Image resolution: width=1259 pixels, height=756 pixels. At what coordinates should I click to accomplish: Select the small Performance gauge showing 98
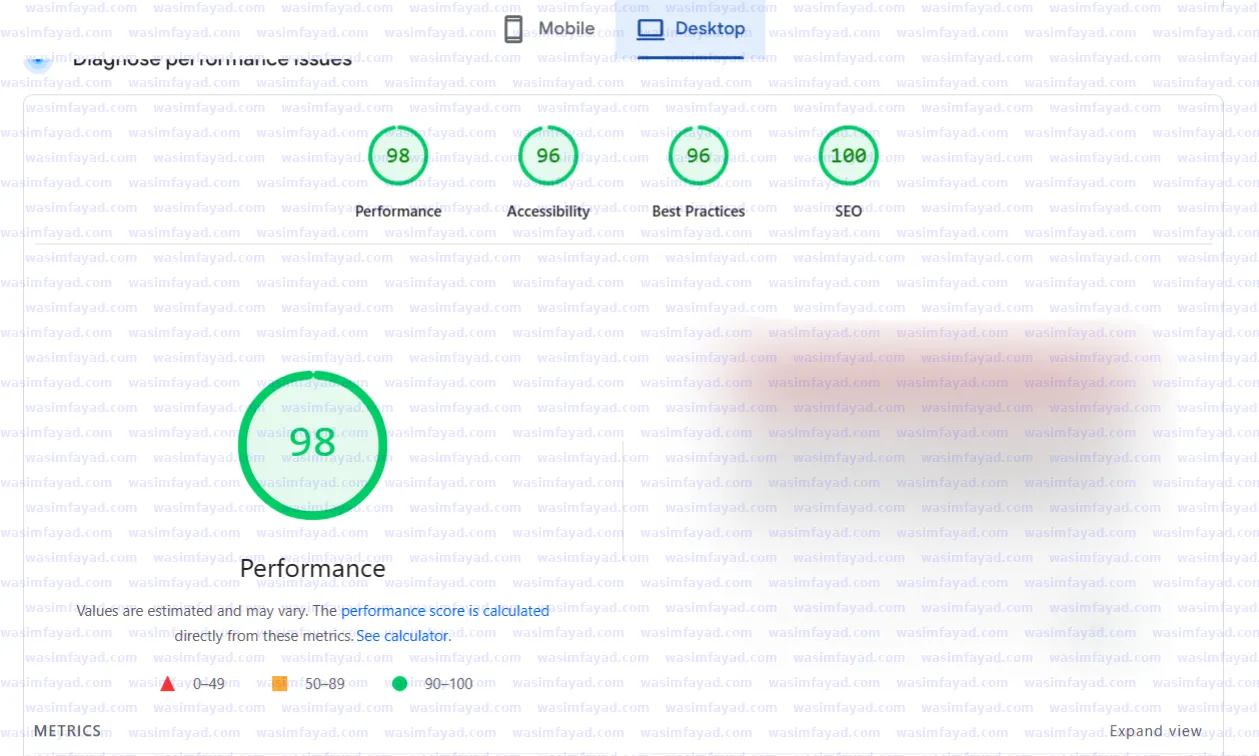click(x=398, y=156)
